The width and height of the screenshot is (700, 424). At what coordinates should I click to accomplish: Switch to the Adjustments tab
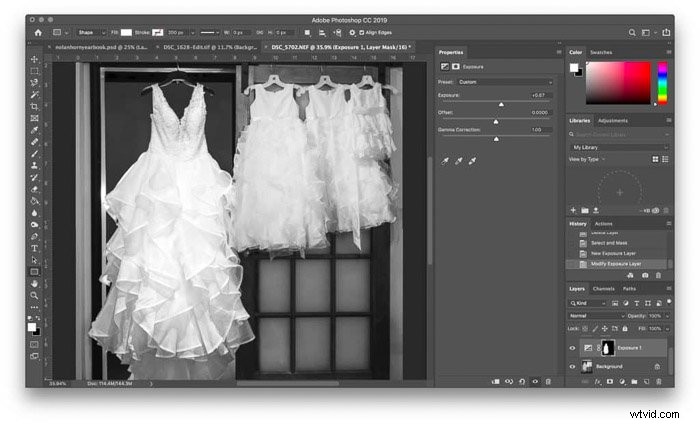(612, 121)
